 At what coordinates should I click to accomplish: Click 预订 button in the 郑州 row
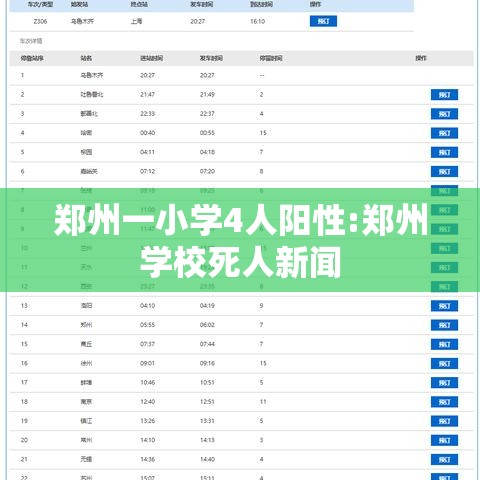[x=444, y=325]
